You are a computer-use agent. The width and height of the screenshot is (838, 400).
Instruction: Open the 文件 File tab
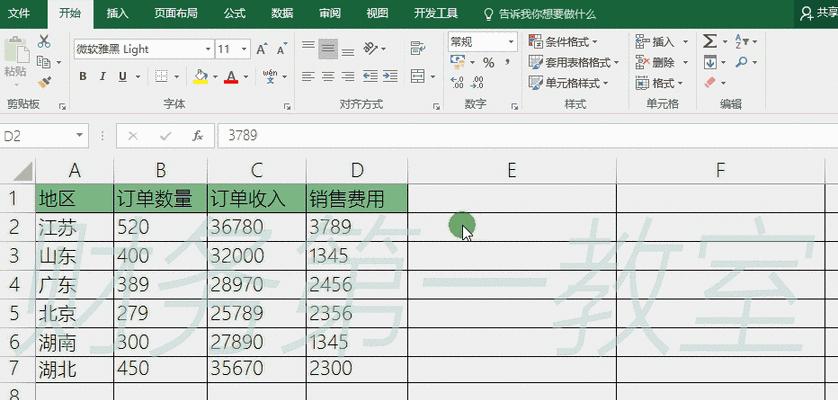[x=19, y=13]
